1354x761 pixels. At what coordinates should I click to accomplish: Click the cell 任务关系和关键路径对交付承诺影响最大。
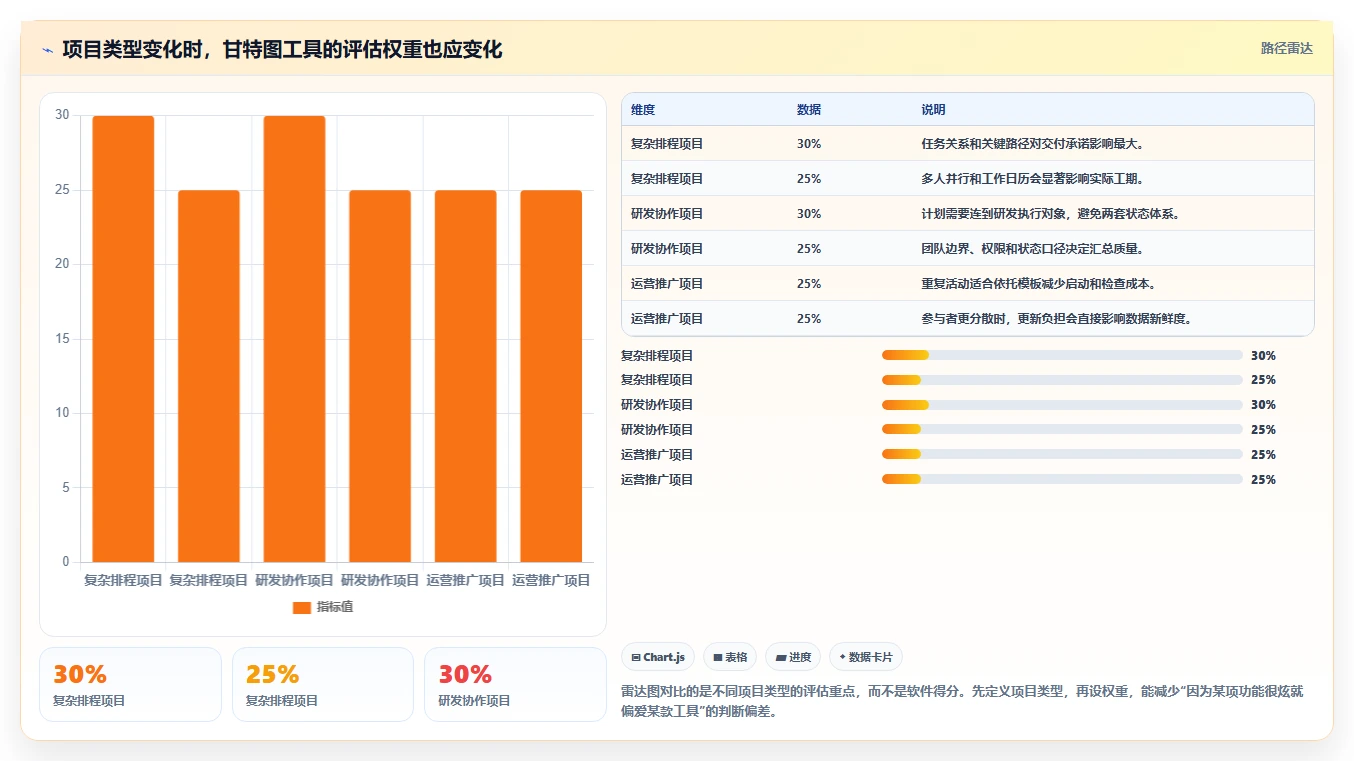pyautogui.click(x=1033, y=144)
